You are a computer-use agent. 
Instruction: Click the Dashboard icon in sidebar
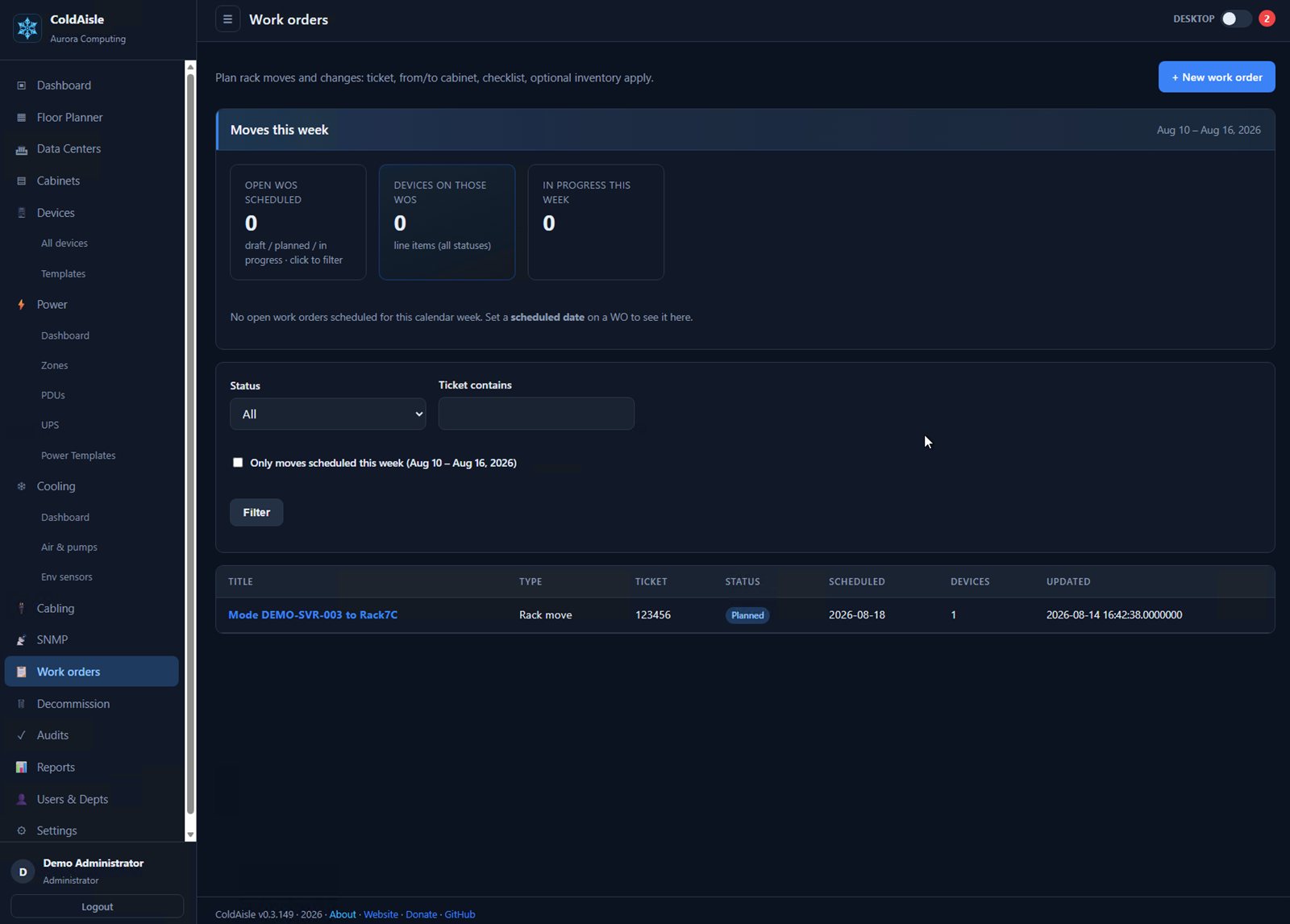pyautogui.click(x=22, y=85)
